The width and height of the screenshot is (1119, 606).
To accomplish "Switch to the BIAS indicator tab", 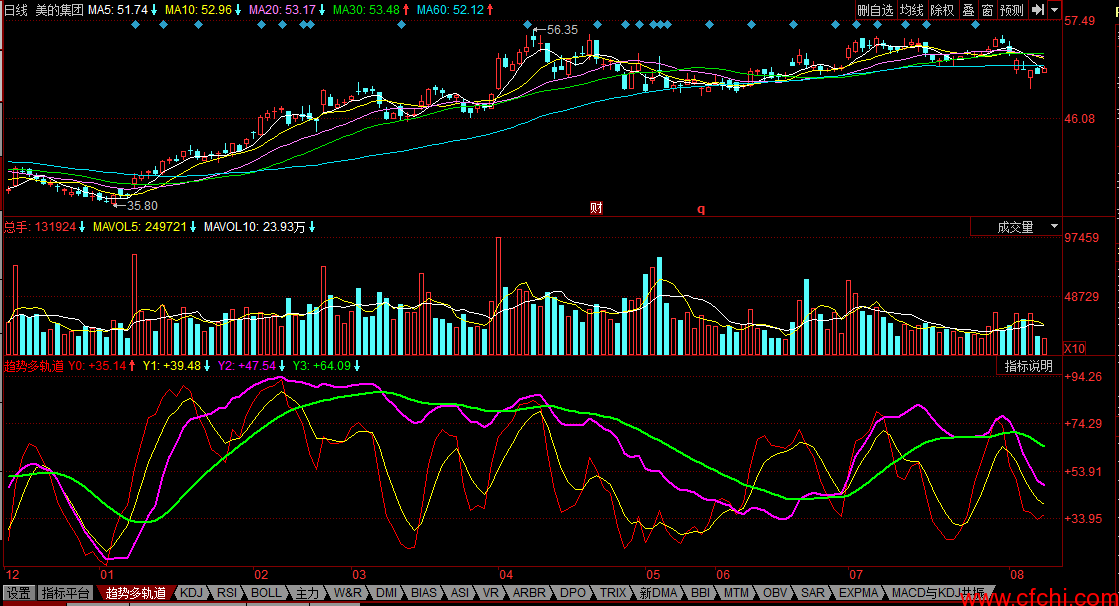I will pyautogui.click(x=424, y=593).
